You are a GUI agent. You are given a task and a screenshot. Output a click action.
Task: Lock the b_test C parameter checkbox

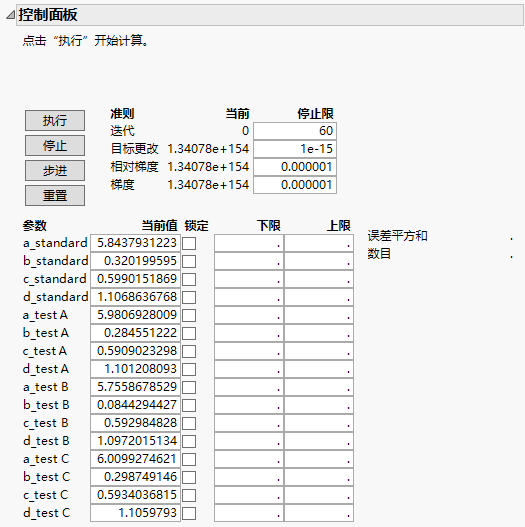tap(189, 477)
